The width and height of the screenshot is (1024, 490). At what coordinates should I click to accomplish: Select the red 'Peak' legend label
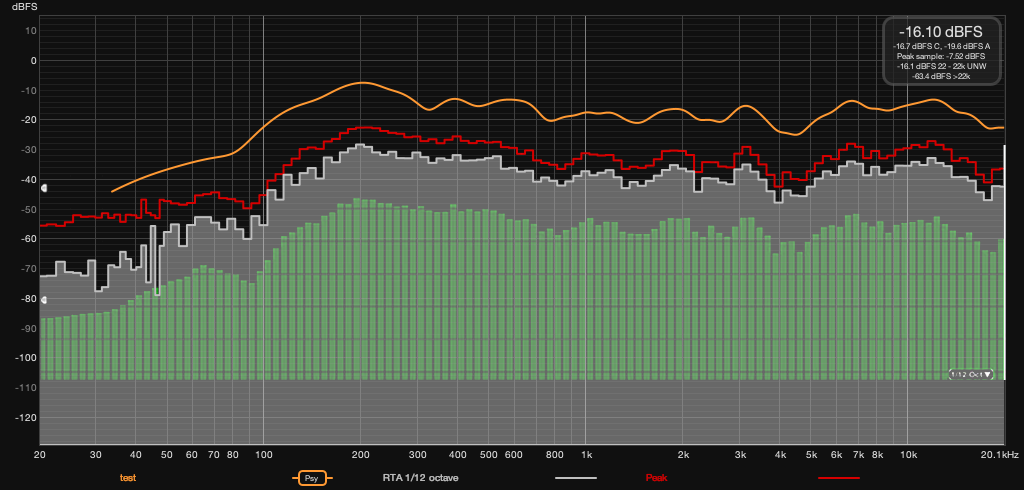656,478
